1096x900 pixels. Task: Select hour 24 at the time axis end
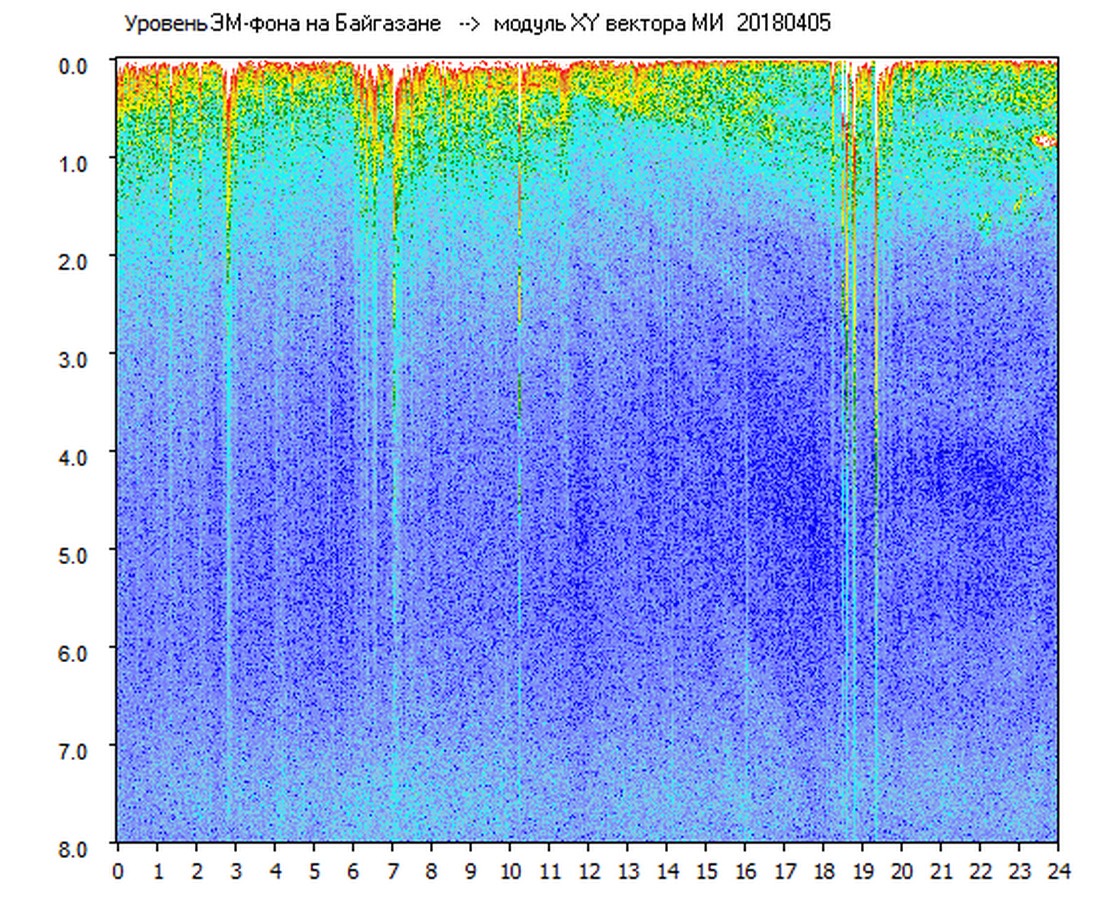[x=1058, y=872]
